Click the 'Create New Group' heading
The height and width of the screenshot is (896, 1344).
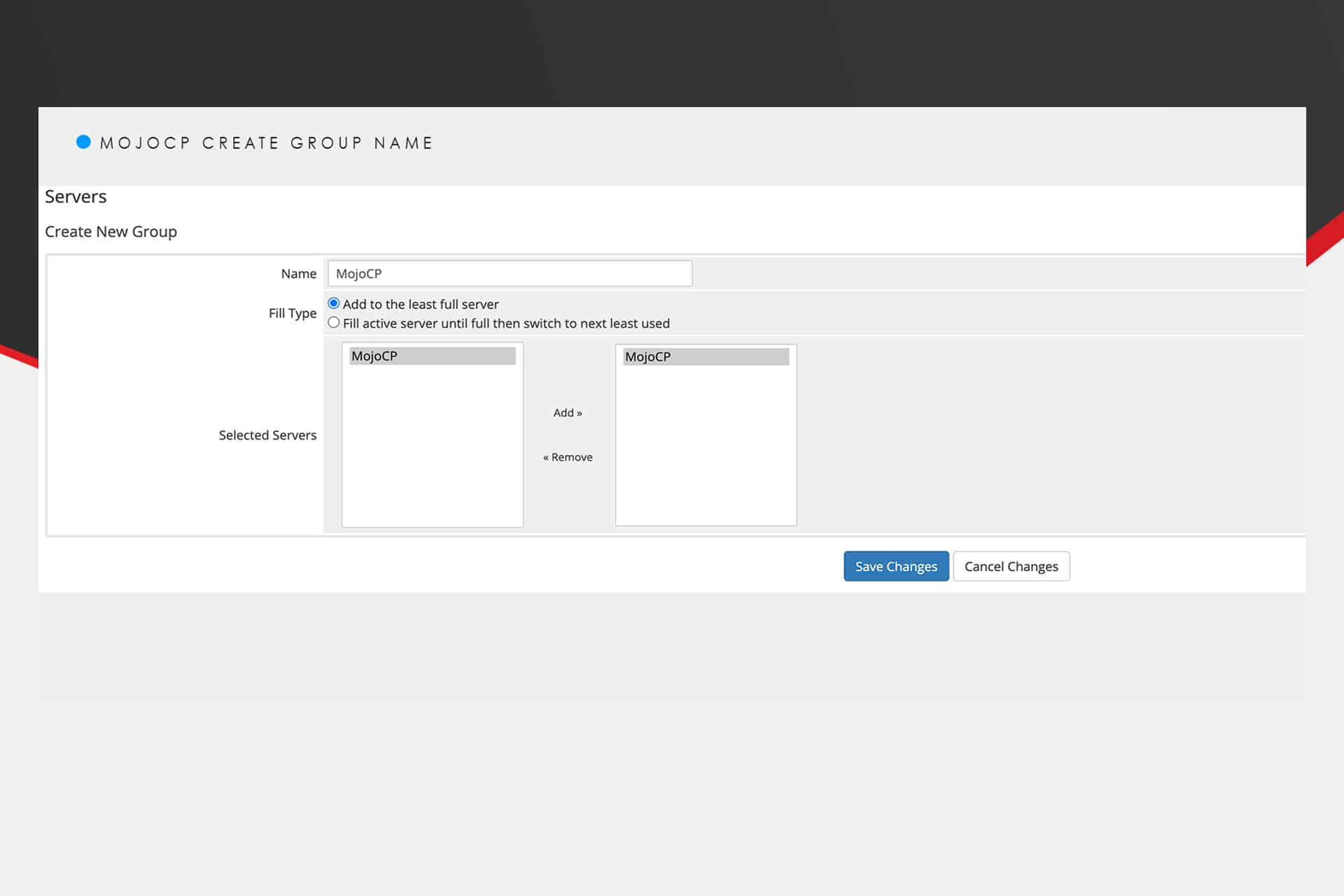tap(111, 232)
